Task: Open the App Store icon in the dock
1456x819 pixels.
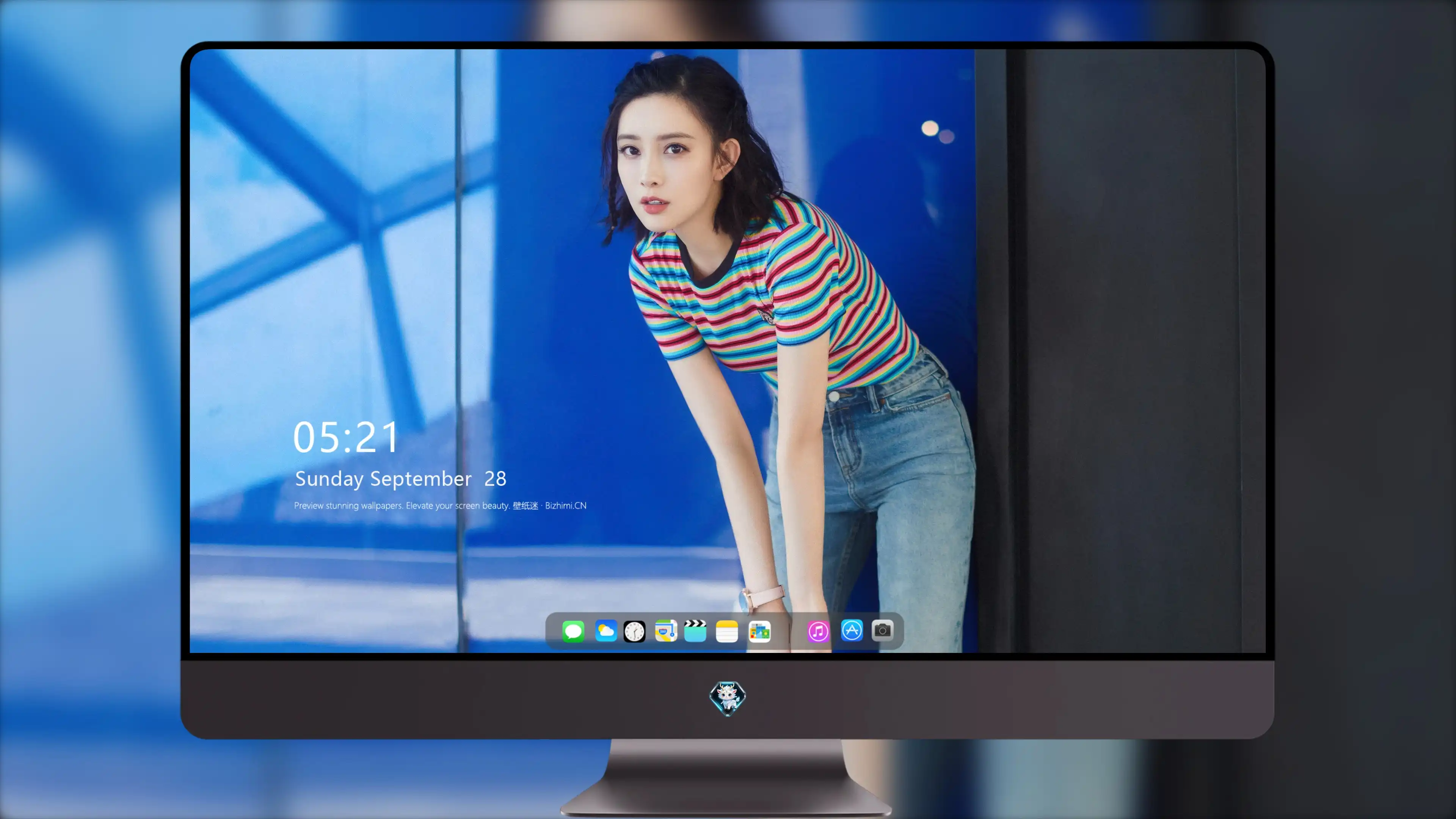Action: pyautogui.click(x=852, y=630)
